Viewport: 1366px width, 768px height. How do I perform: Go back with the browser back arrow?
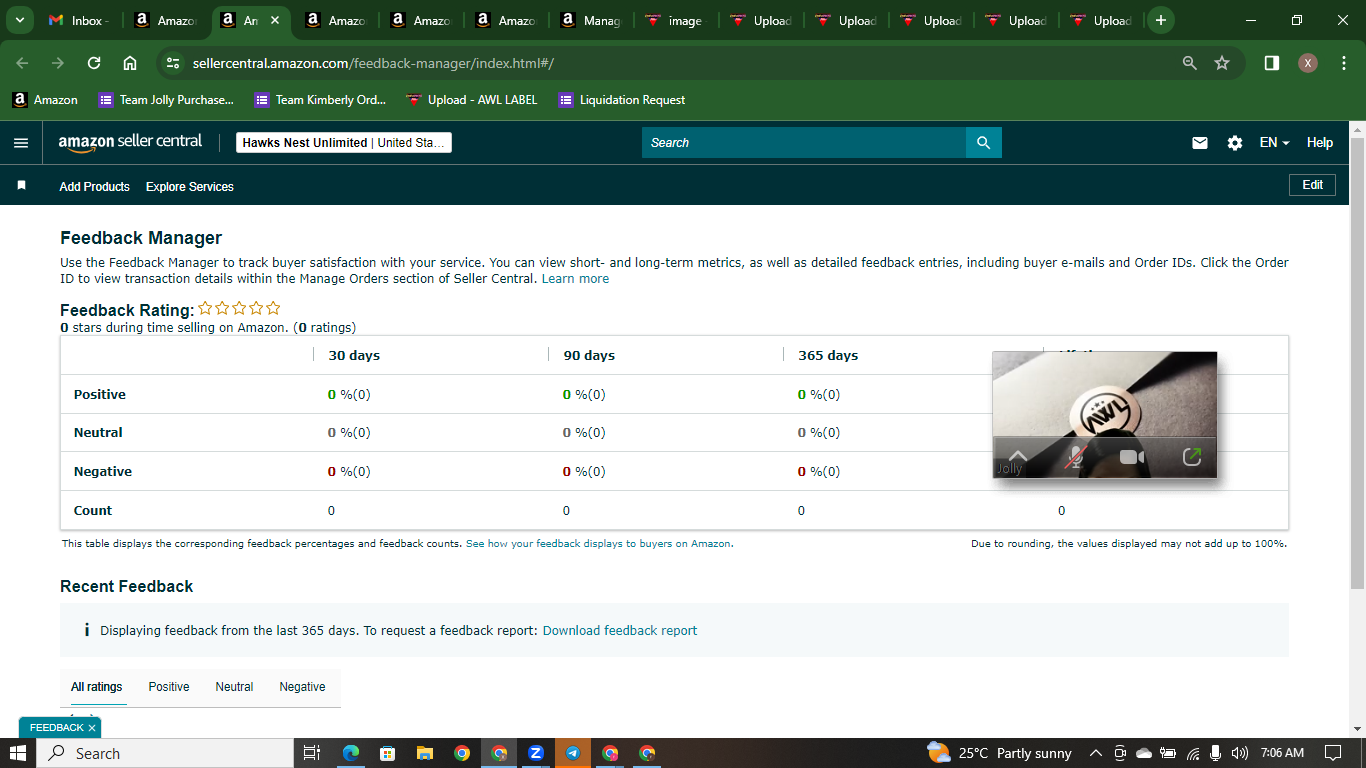point(22,63)
